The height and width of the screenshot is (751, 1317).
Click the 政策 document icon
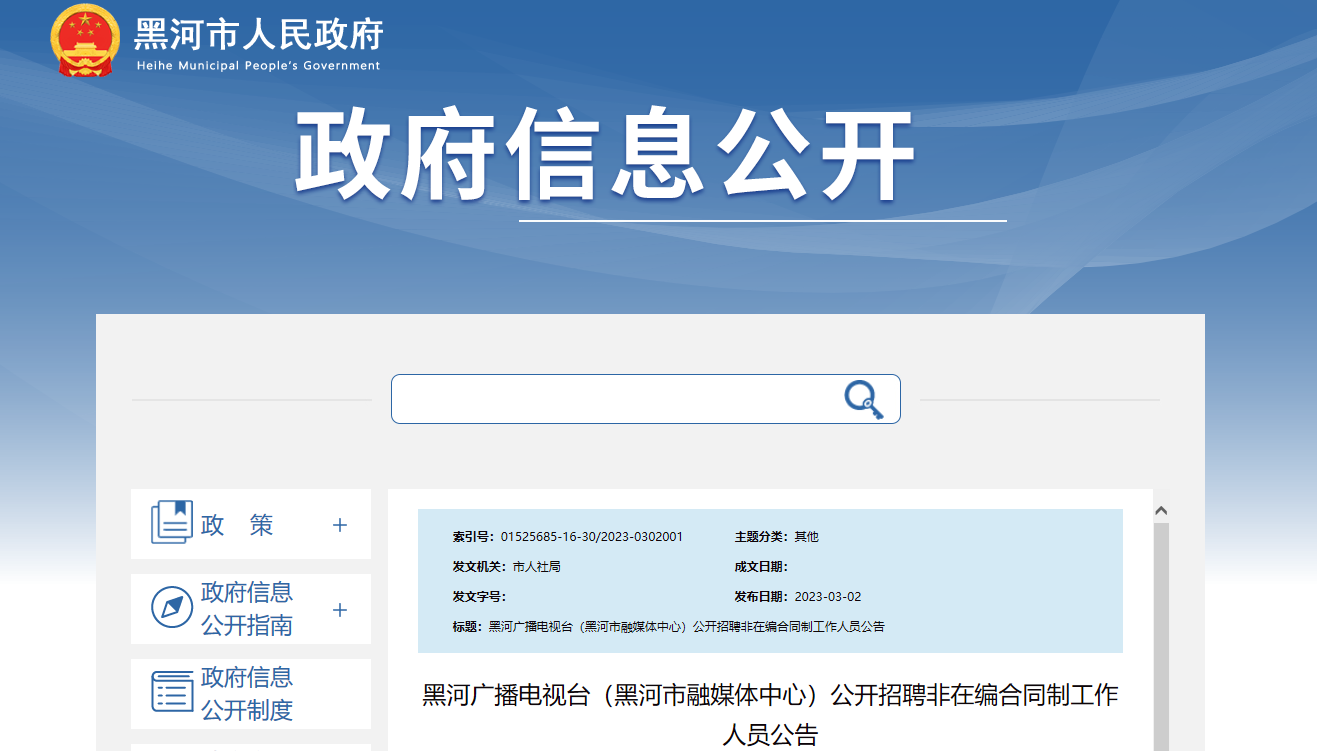[171, 523]
